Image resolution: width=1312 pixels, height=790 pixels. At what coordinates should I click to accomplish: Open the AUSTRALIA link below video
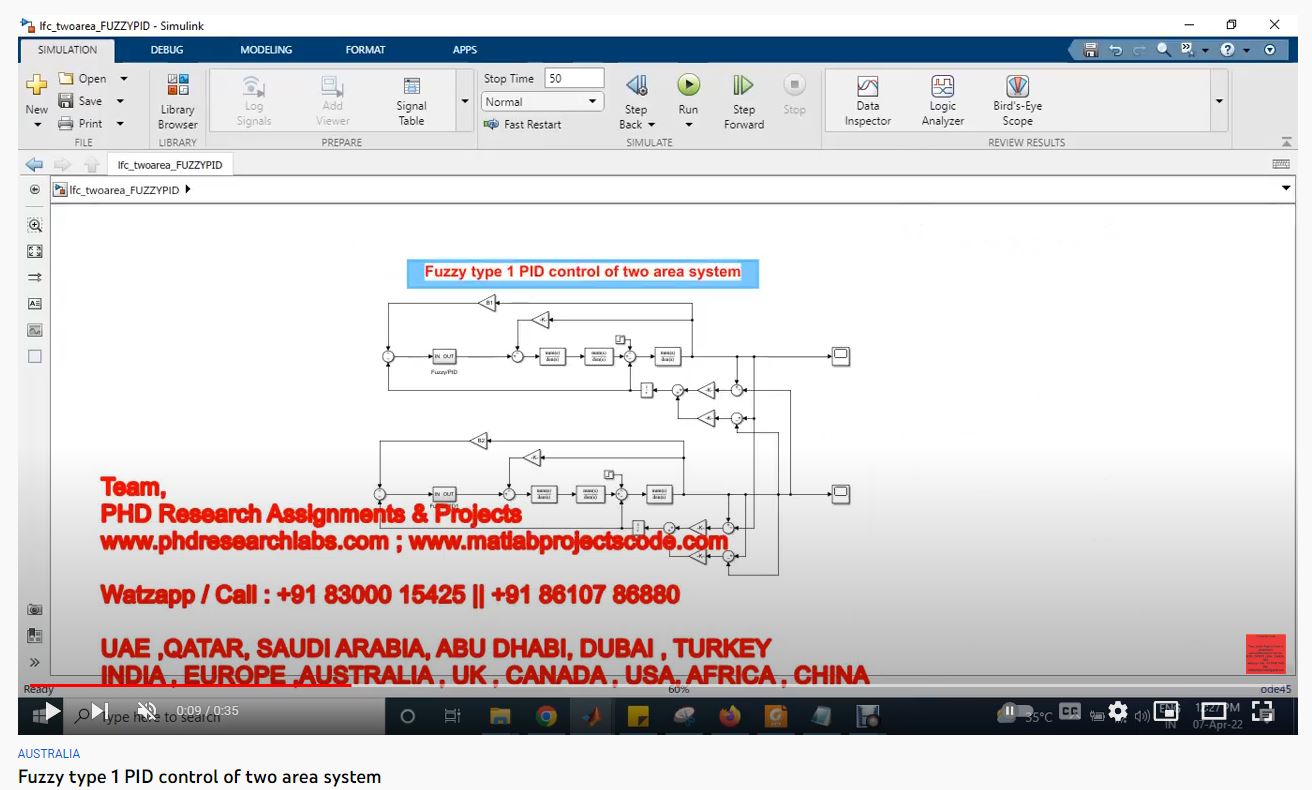tap(49, 754)
